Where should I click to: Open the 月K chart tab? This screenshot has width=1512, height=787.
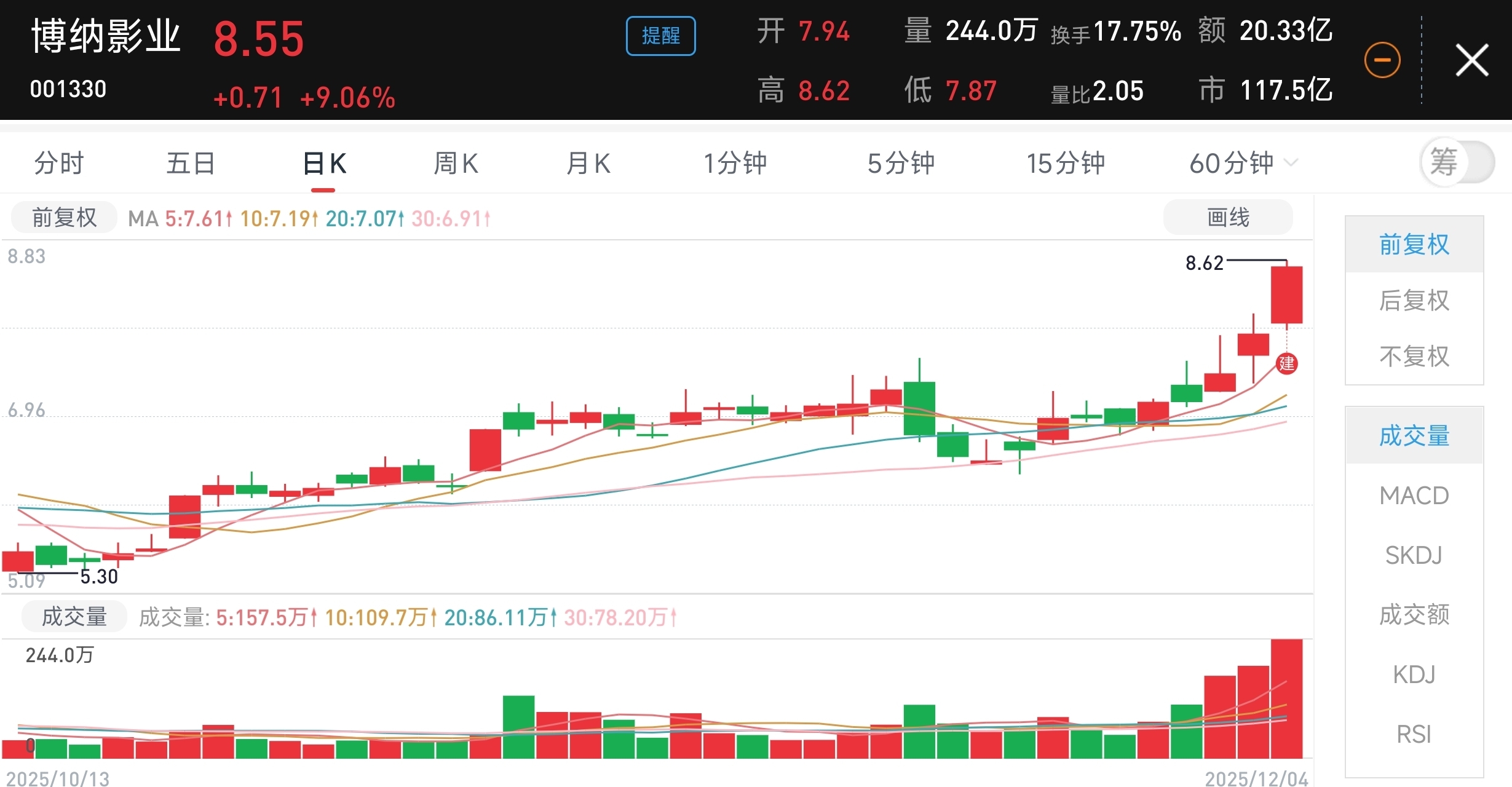click(x=588, y=164)
